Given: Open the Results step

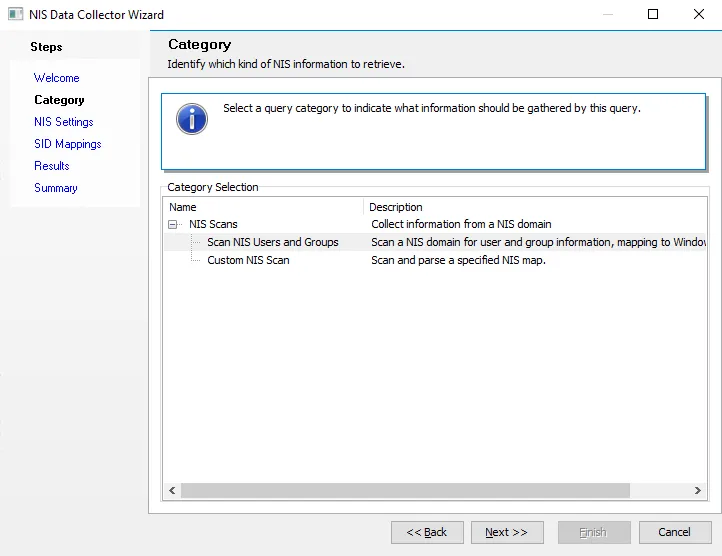Looking at the screenshot, I should tap(52, 166).
